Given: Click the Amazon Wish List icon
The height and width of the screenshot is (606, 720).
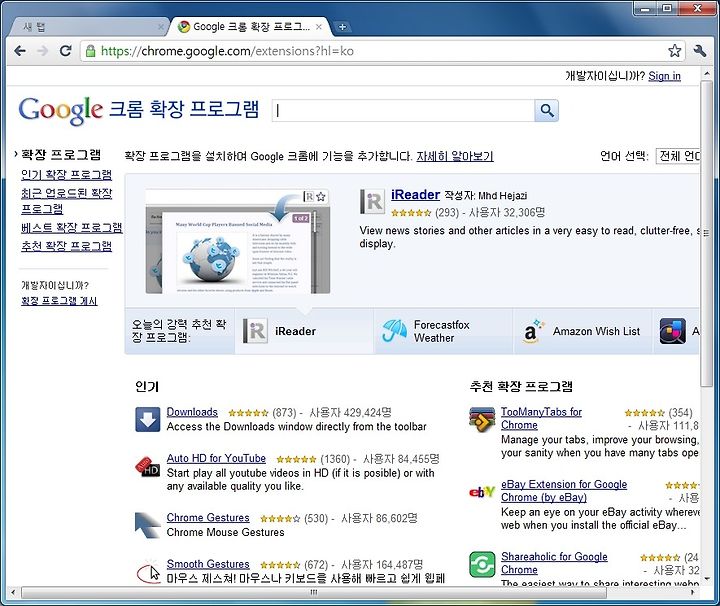Looking at the screenshot, I should coord(532,331).
